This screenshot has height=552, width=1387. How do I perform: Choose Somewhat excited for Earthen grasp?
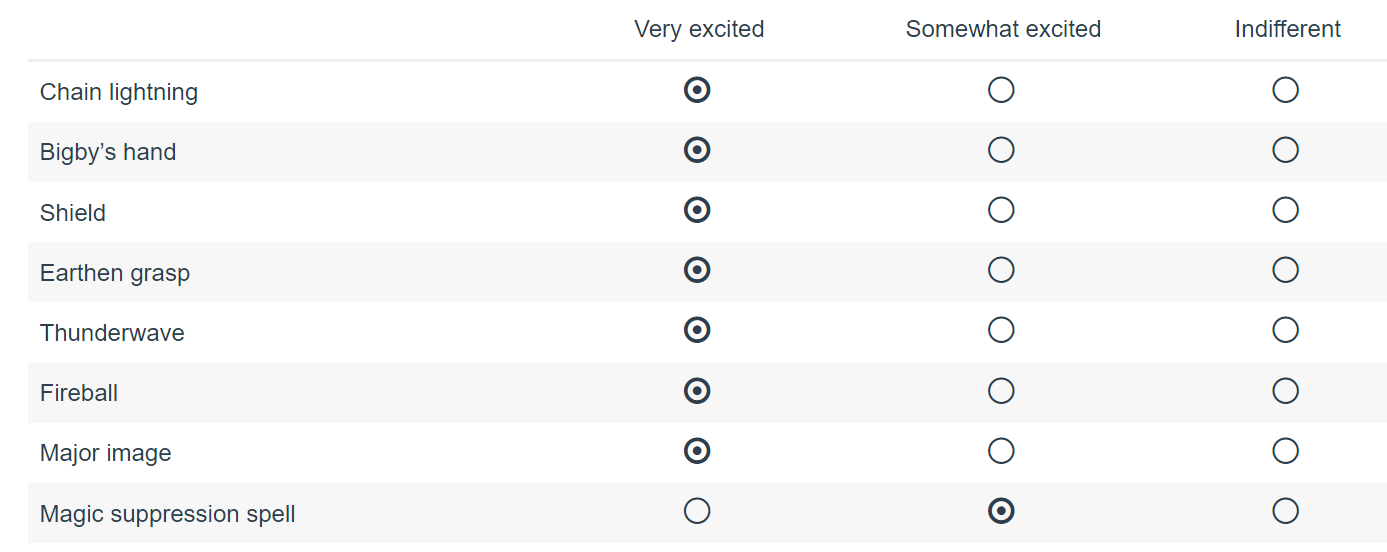[1001, 270]
